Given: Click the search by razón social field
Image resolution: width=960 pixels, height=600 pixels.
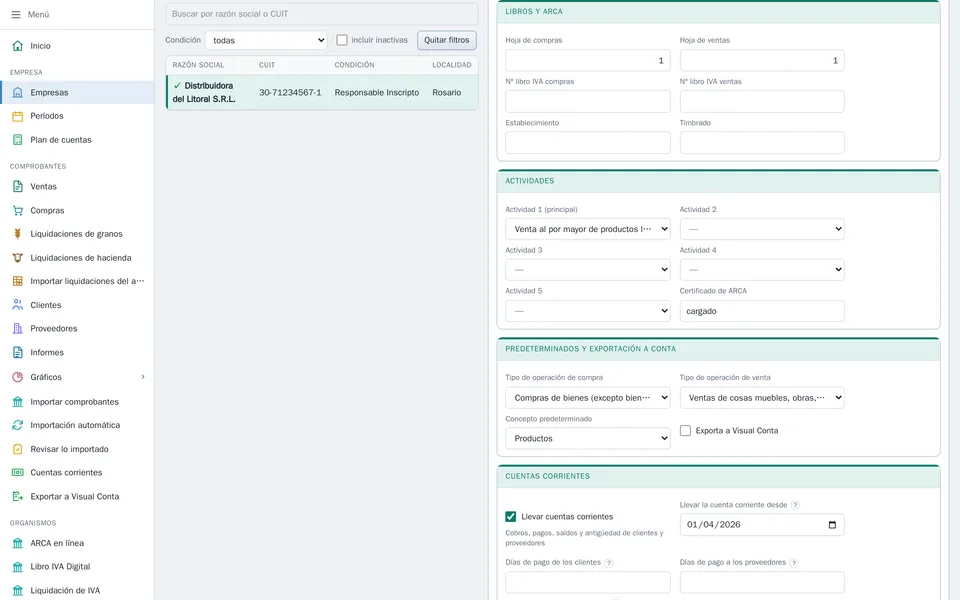Looking at the screenshot, I should point(322,13).
